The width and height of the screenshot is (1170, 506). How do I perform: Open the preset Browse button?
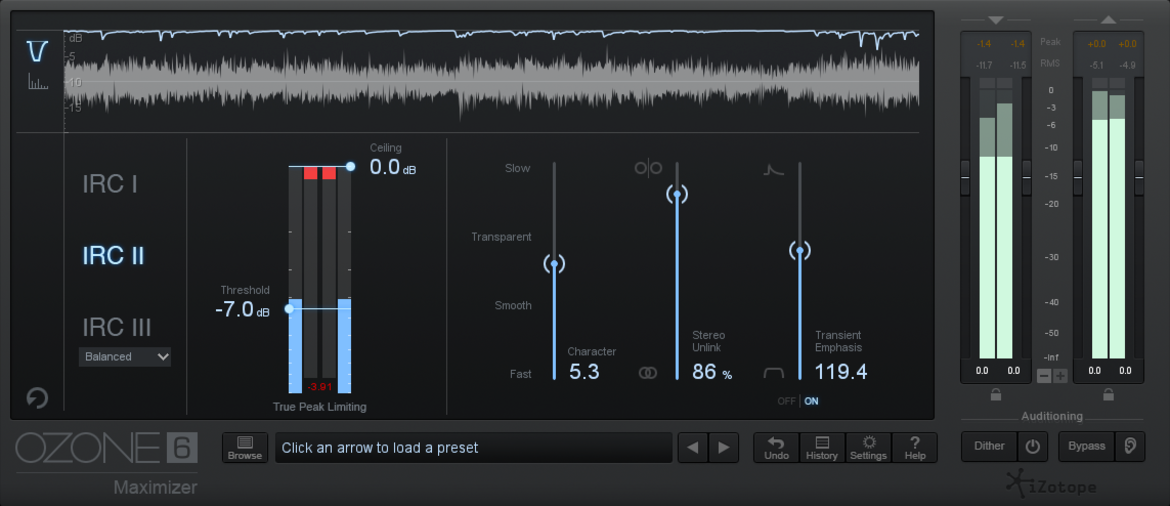point(245,448)
